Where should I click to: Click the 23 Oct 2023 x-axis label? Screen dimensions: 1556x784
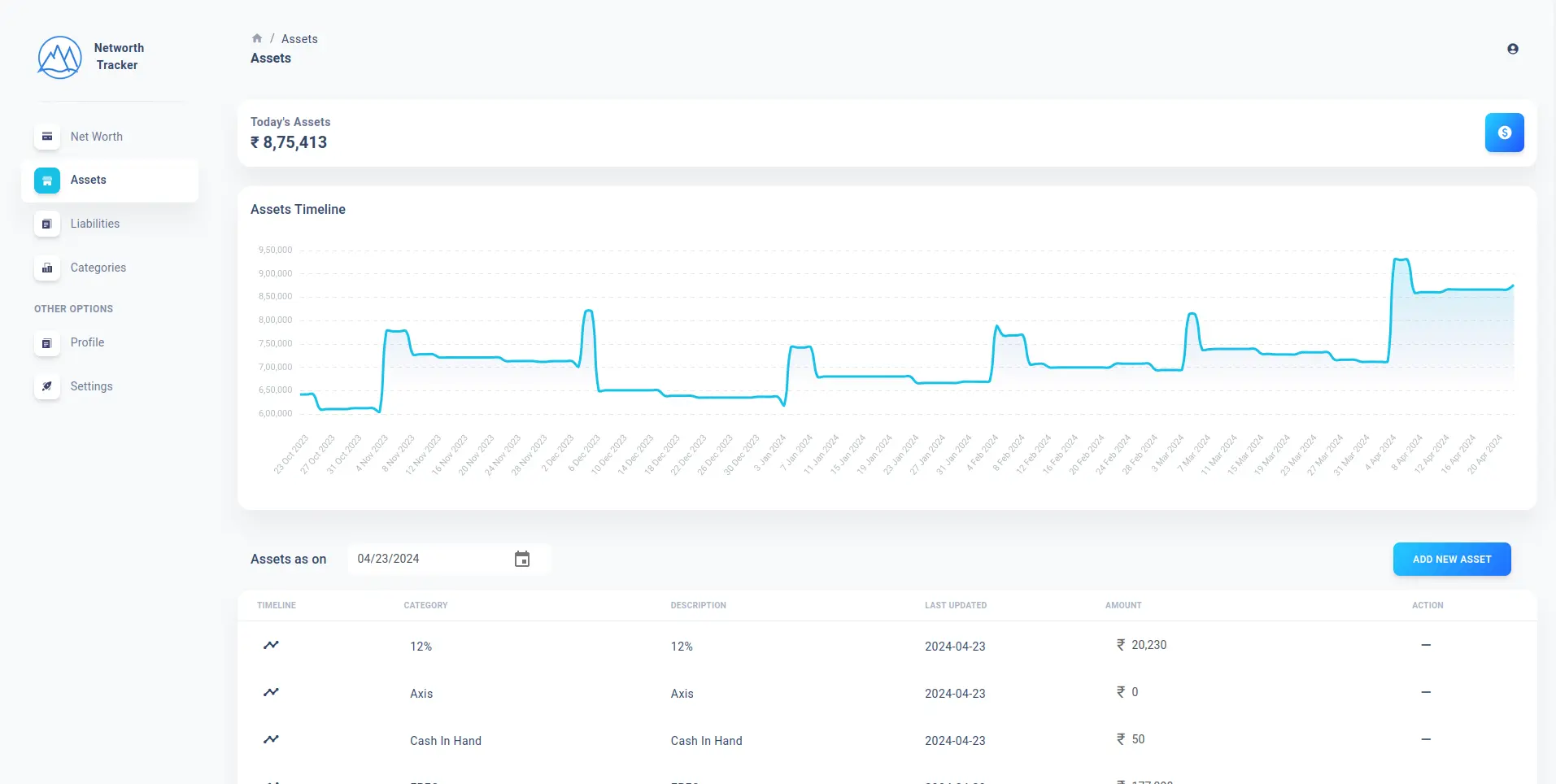tap(291, 455)
